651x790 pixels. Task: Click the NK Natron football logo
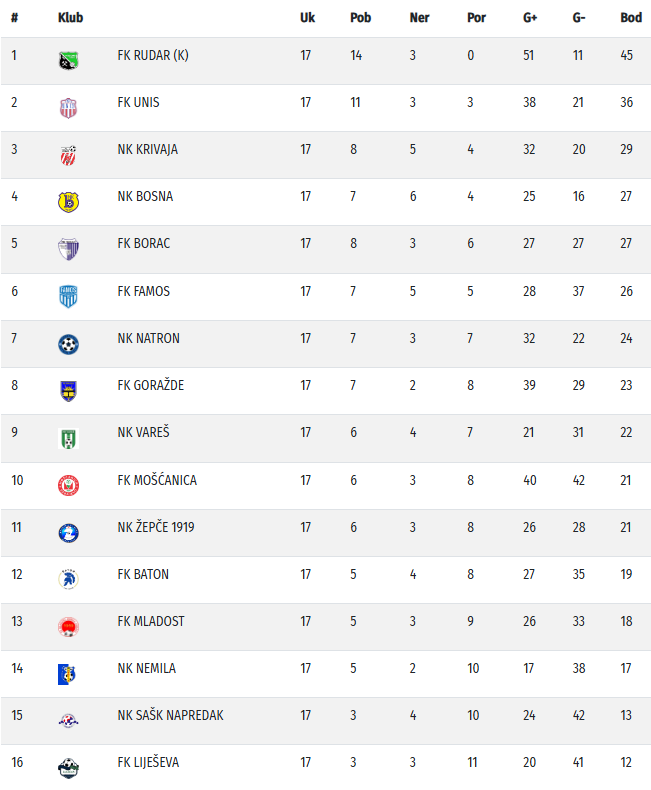68,343
